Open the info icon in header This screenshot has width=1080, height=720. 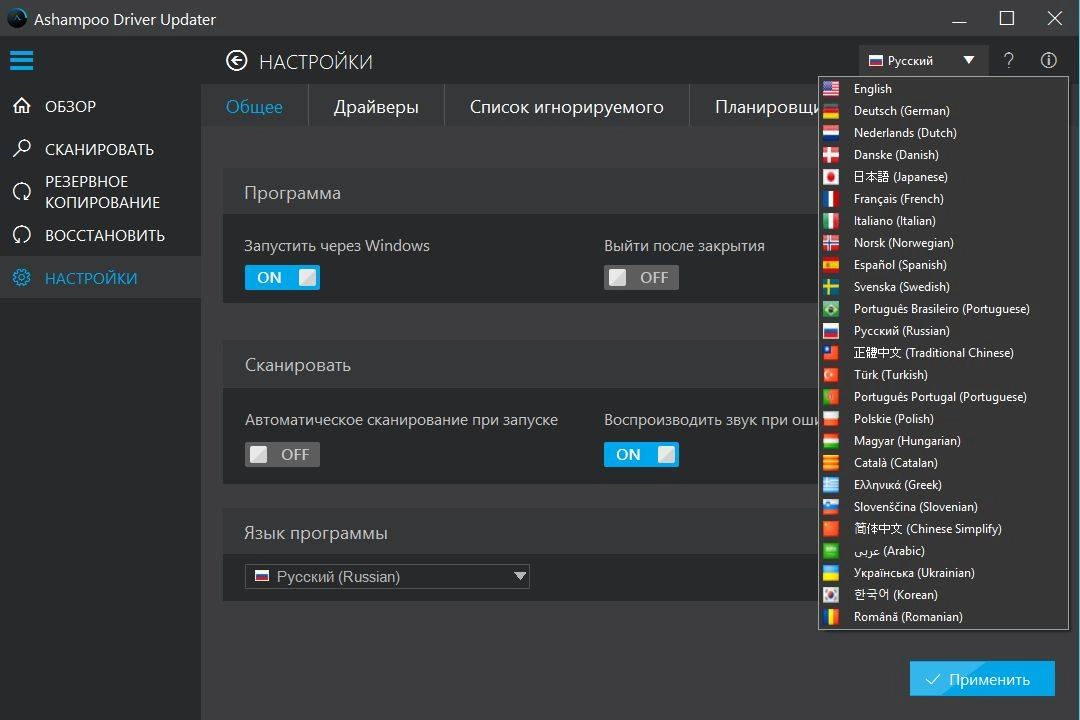1048,60
